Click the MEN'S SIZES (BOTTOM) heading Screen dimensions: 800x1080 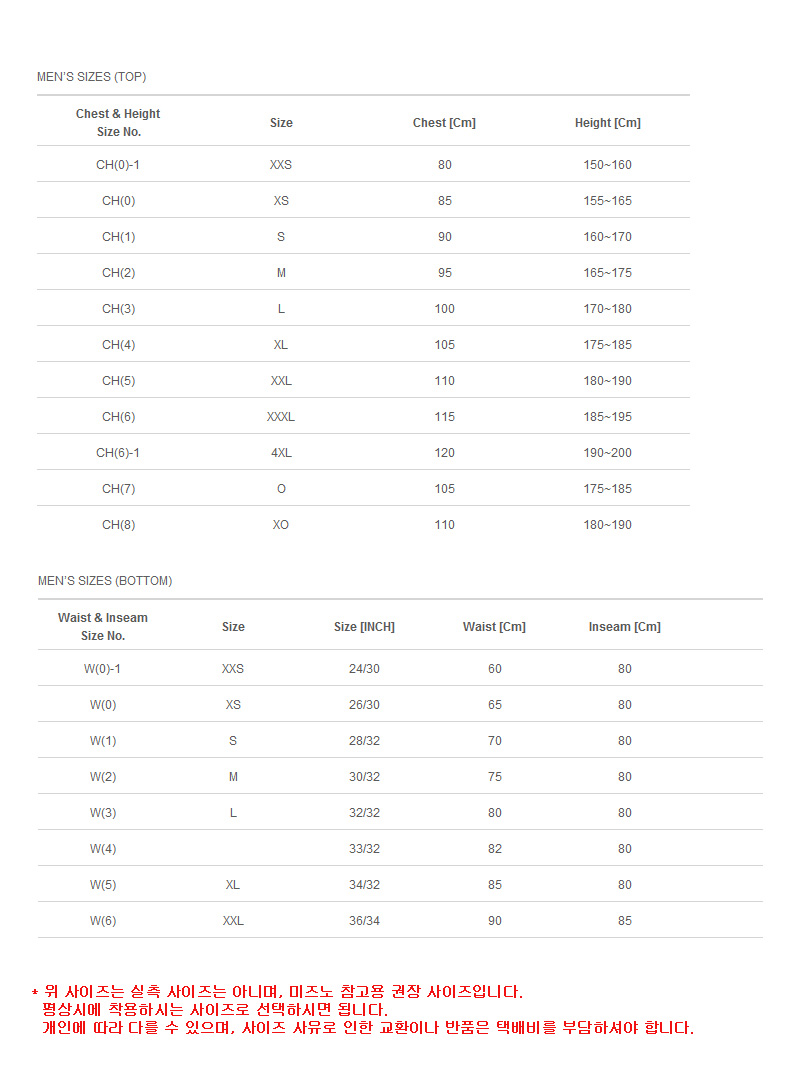point(105,581)
